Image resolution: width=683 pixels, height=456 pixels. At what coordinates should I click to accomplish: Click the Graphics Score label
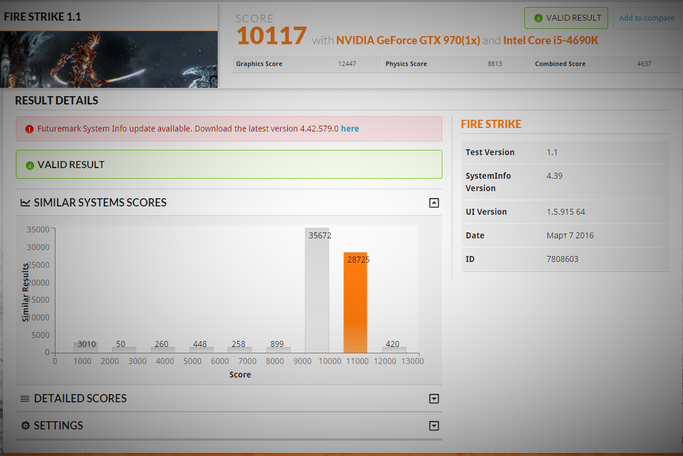259,64
